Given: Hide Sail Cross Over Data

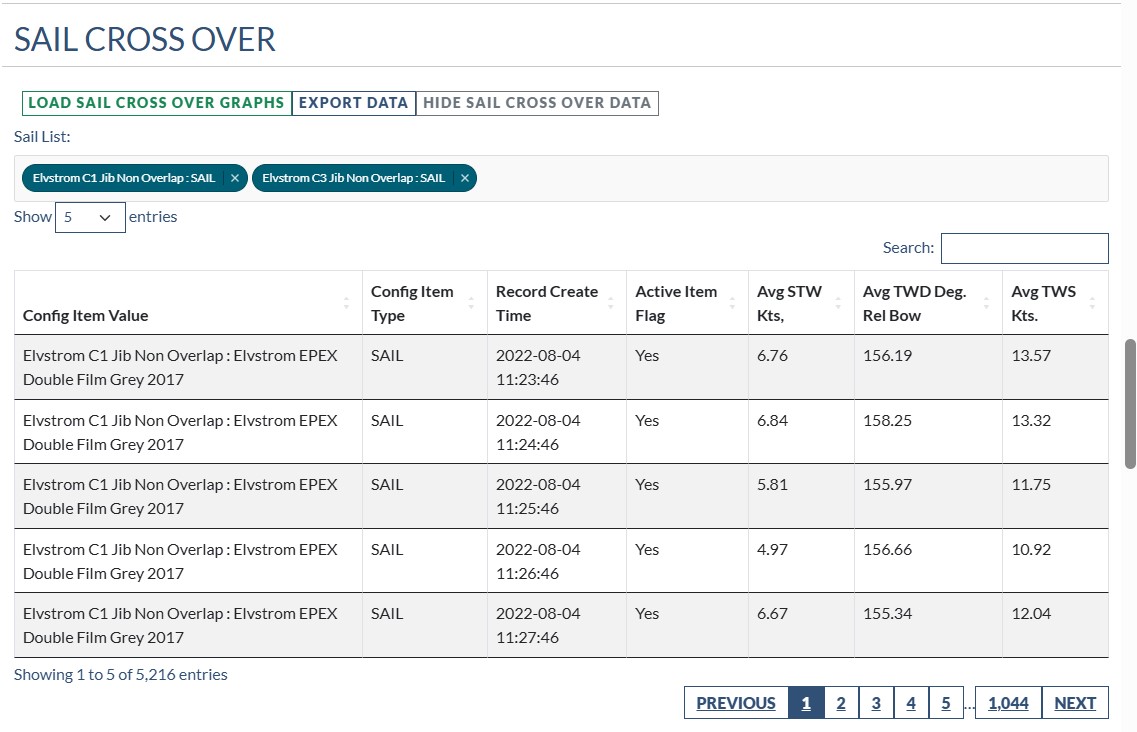Looking at the screenshot, I should click(537, 103).
